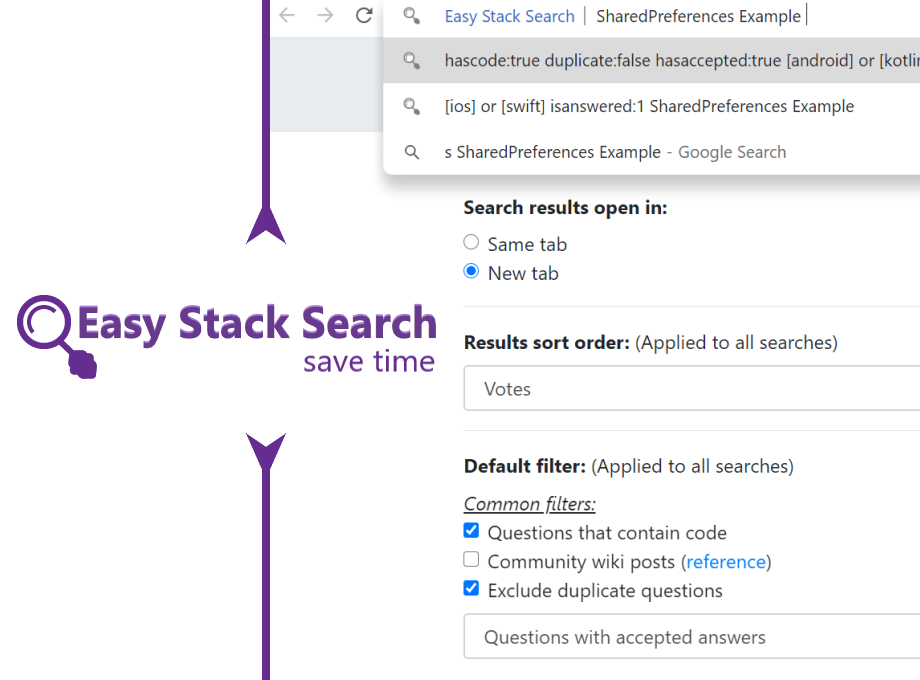Open the Votes sort order dropdown
This screenshot has height=680, width=920.
[x=692, y=388]
